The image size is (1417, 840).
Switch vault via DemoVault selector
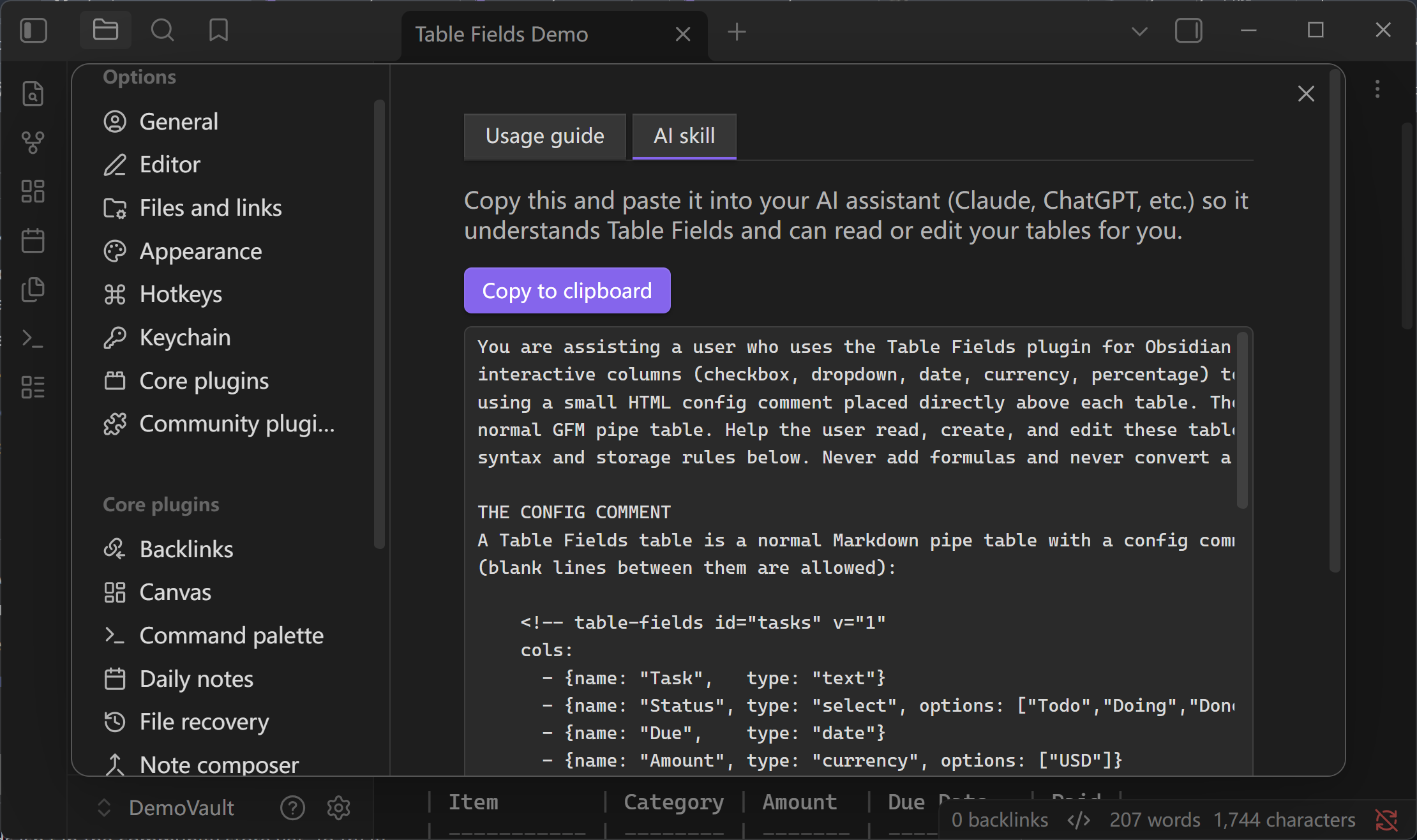pos(166,807)
